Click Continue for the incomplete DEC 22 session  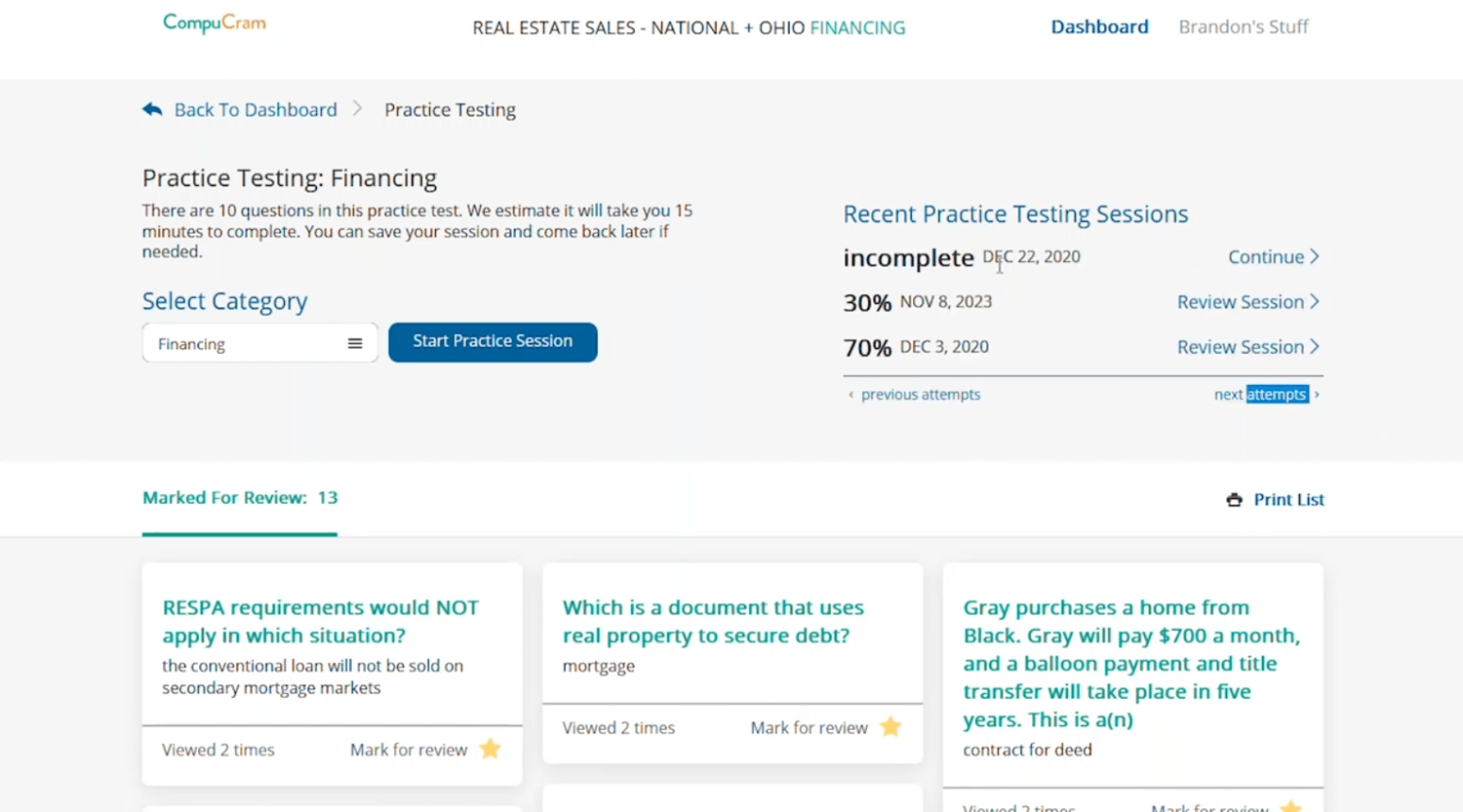point(1266,256)
